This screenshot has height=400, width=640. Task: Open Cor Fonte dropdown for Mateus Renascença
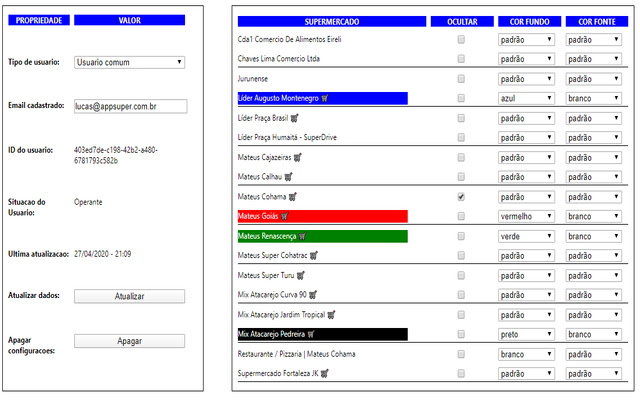click(593, 236)
